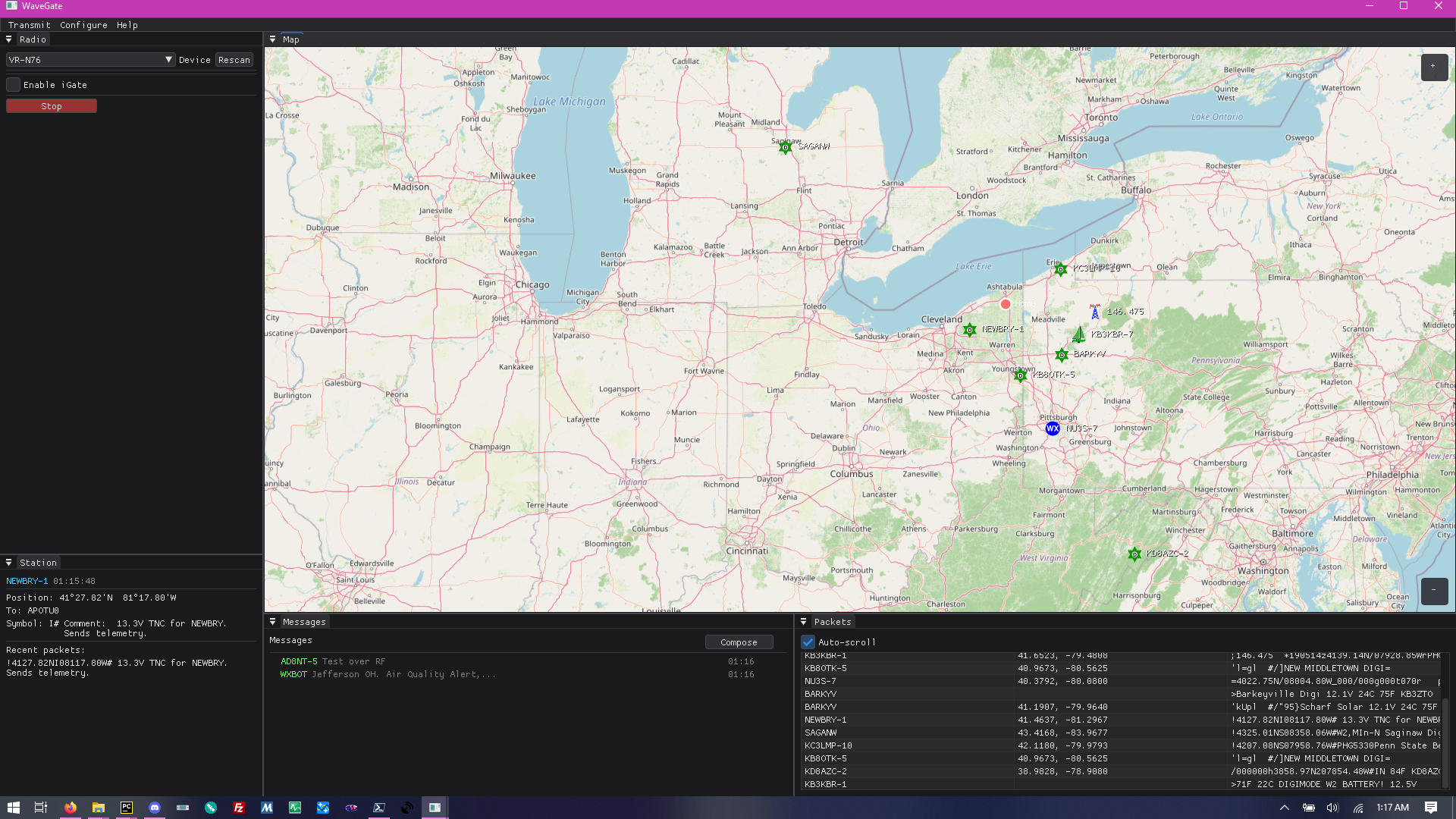Screen dimensions: 1456x819
Task: Click the KD8AZC-2 row in Packets list
Action: (1121, 772)
